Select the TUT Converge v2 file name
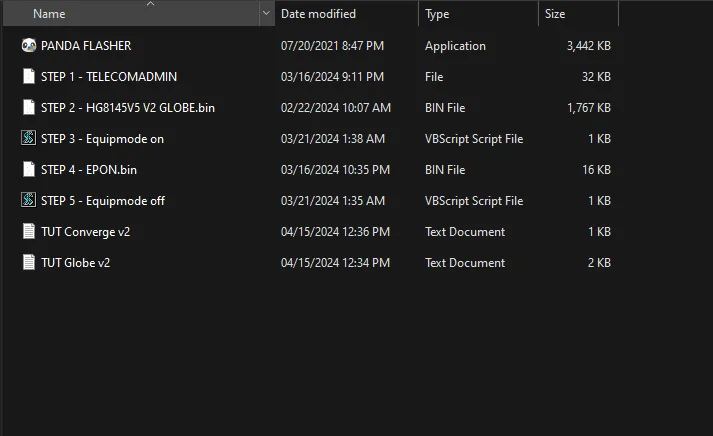 (x=85, y=232)
